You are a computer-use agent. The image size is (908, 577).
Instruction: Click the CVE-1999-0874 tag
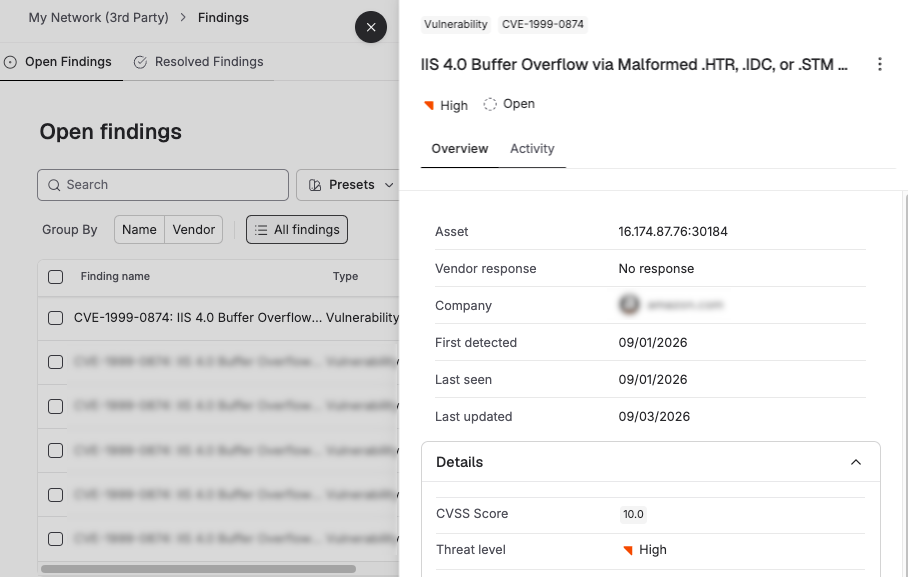[543, 24]
